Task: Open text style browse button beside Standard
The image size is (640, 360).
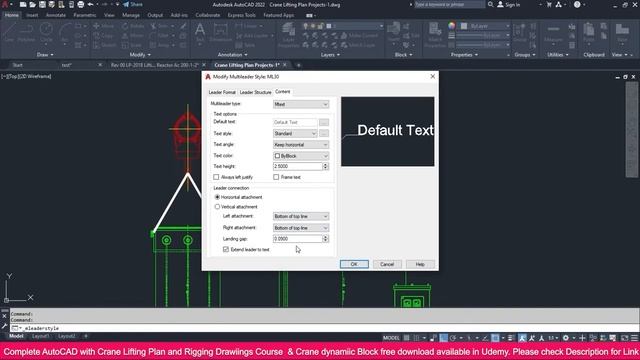Action: coord(324,133)
